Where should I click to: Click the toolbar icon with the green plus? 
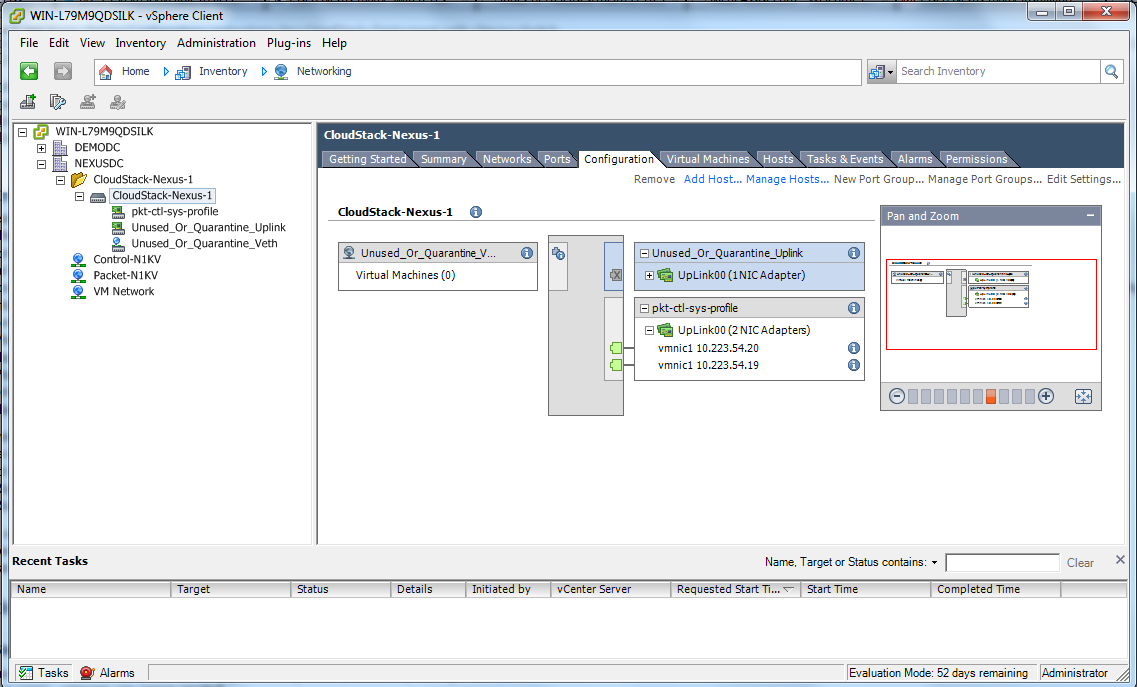[x=27, y=101]
